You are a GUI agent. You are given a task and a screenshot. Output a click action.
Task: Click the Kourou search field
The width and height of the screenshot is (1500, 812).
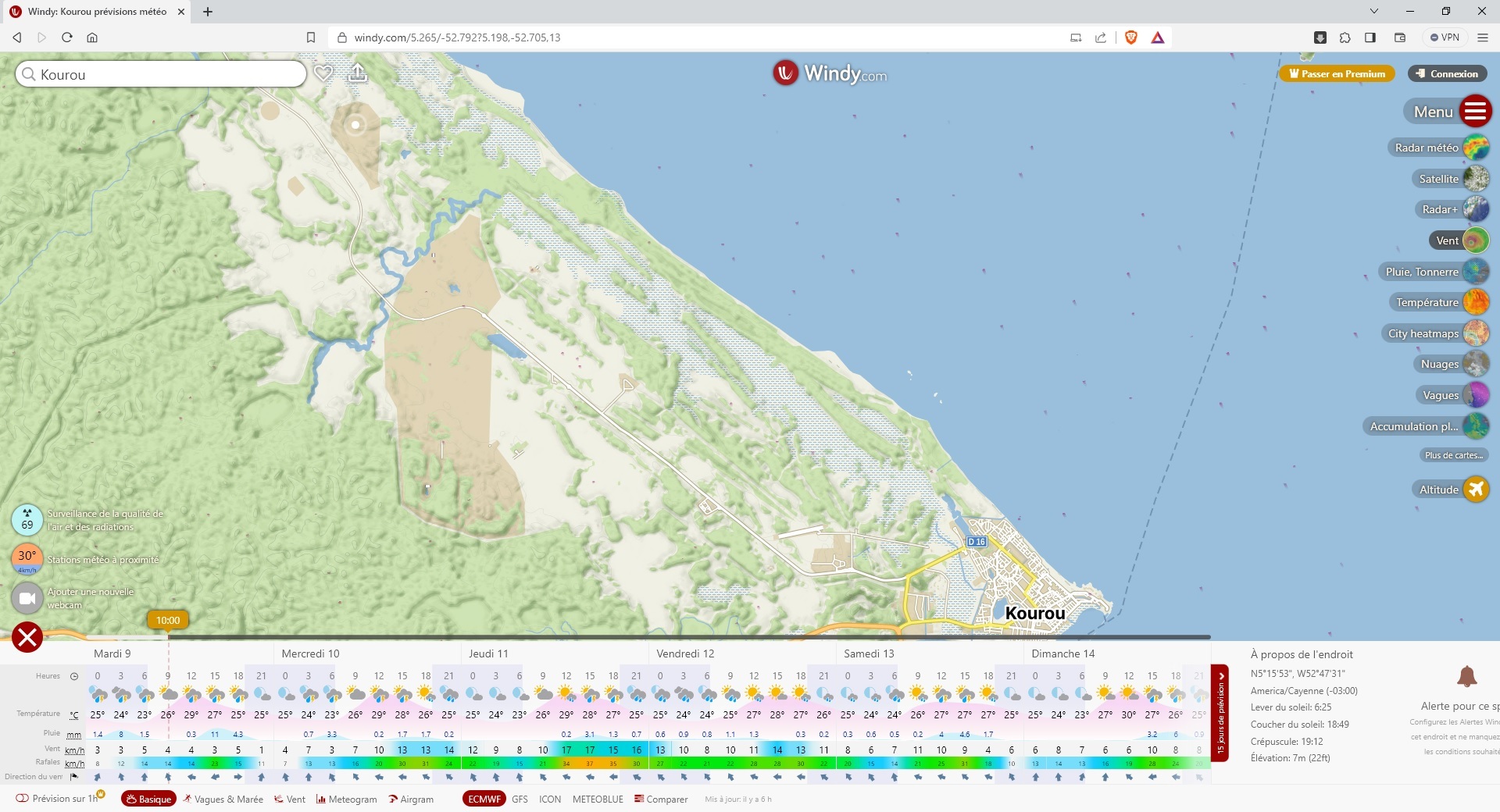point(161,74)
